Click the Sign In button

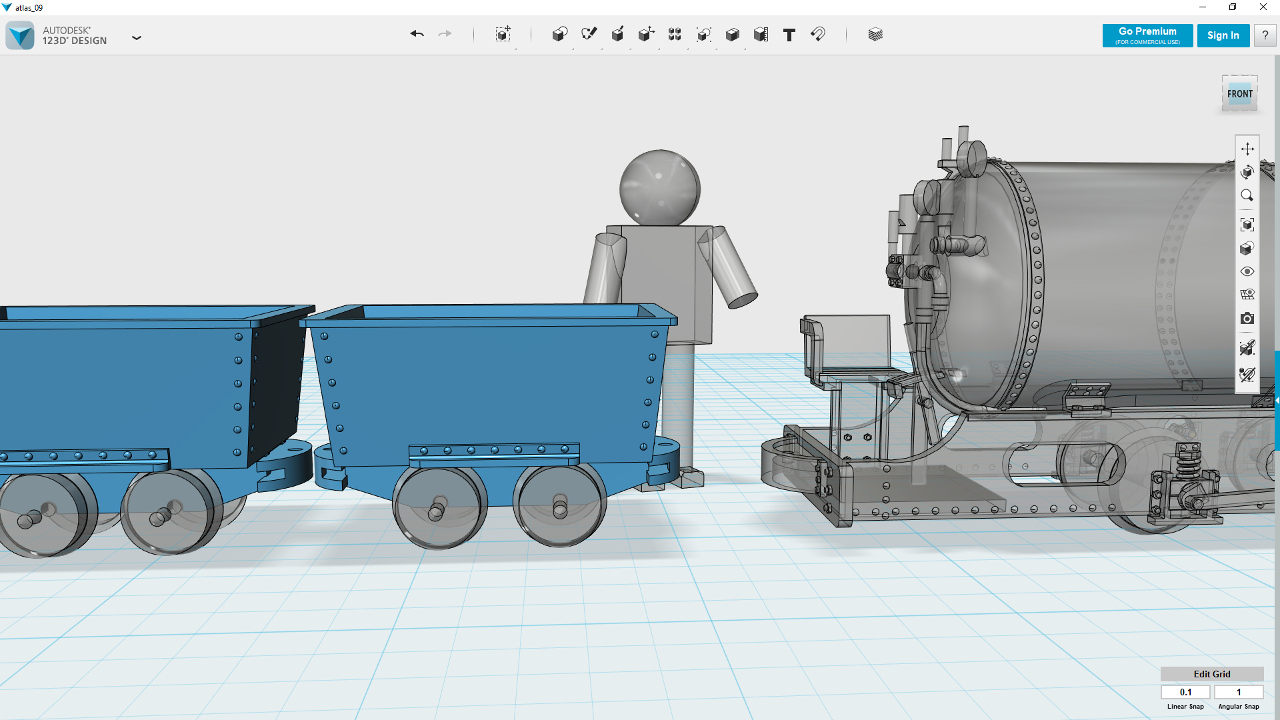click(x=1223, y=35)
